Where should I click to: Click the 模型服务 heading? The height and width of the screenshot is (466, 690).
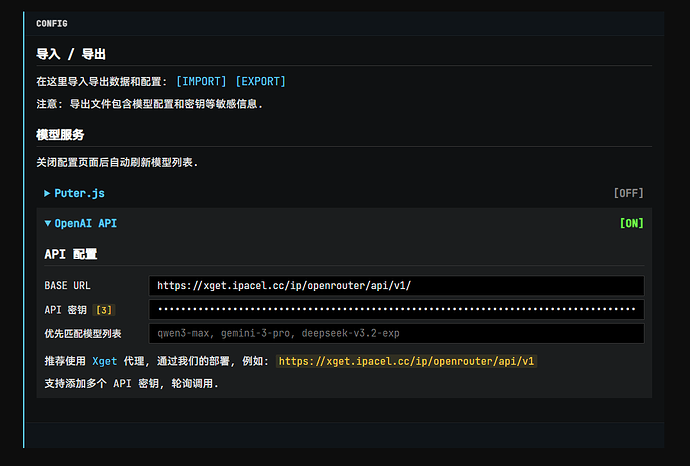point(60,135)
